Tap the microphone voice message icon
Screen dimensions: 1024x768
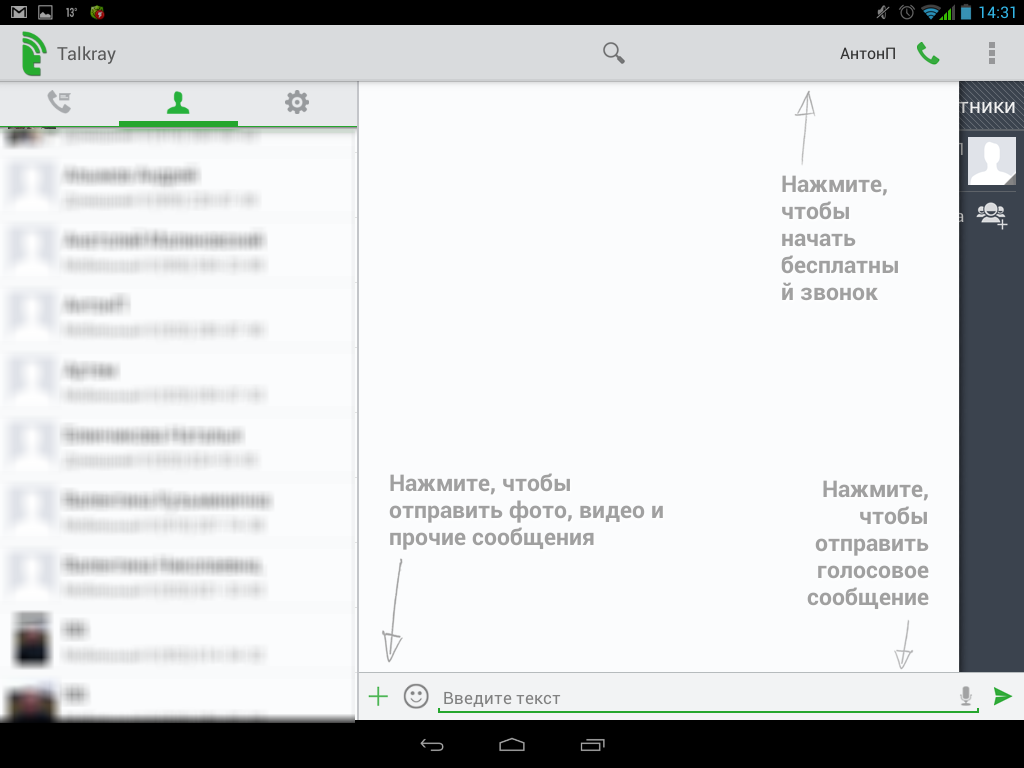965,696
